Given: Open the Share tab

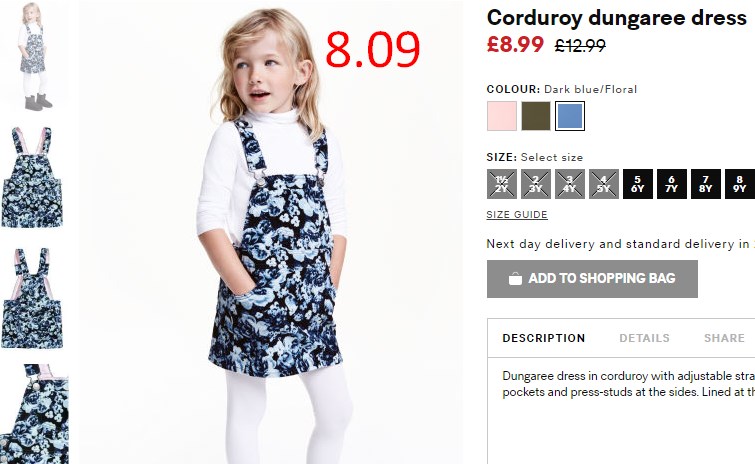Looking at the screenshot, I should [724, 338].
